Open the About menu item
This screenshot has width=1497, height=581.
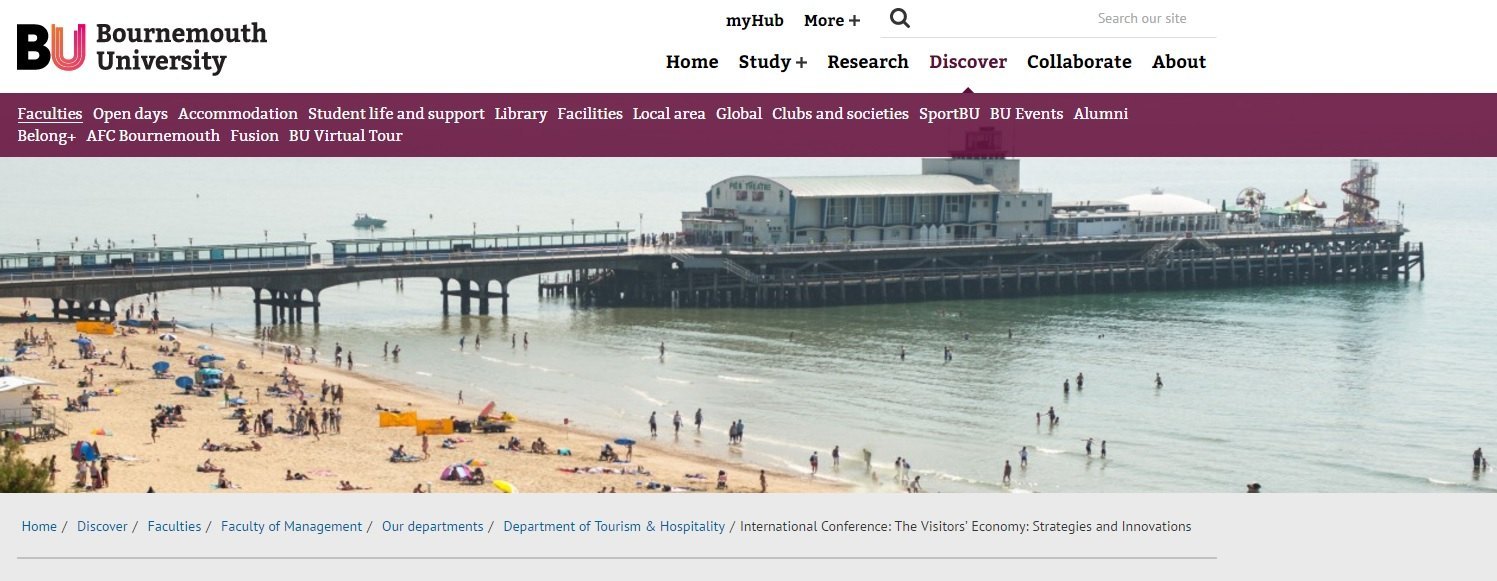point(1179,62)
